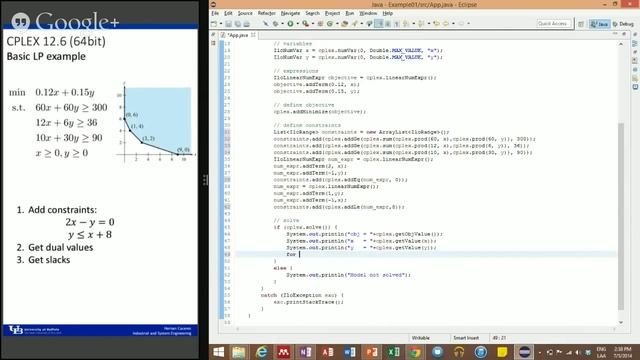640x360 pixels.
Task: Click the "49 : 21" cursor position in status bar
Action: (499, 338)
